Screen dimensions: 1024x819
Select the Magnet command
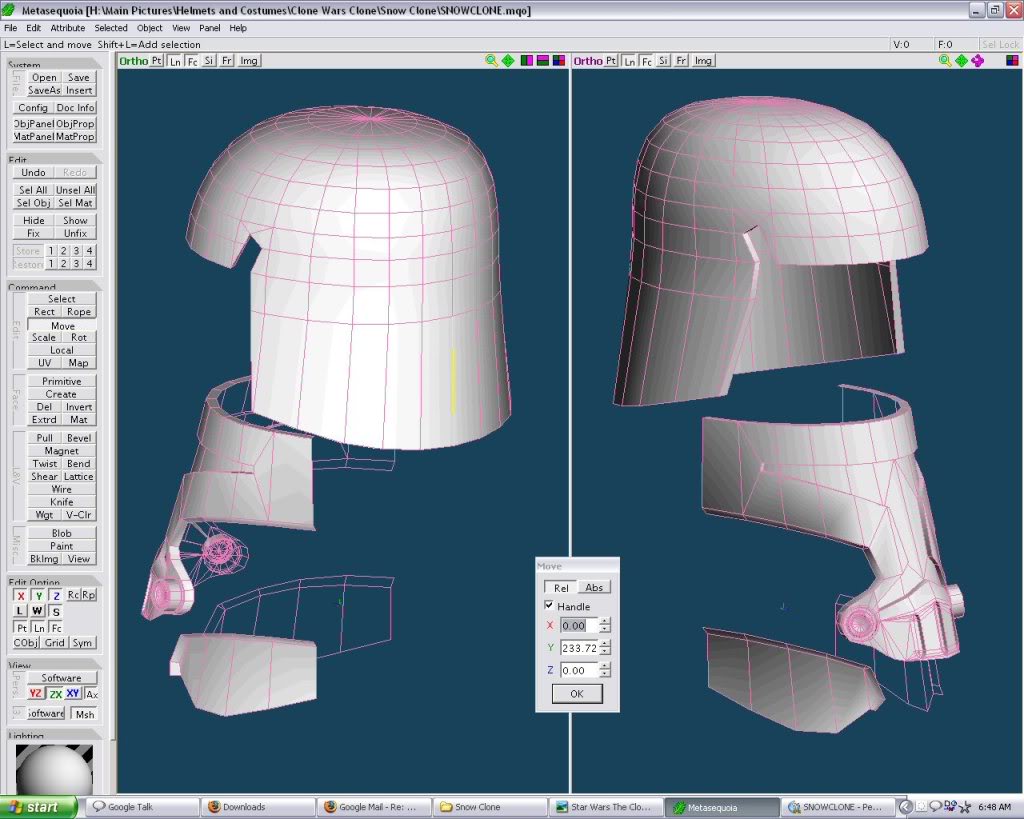pos(61,451)
